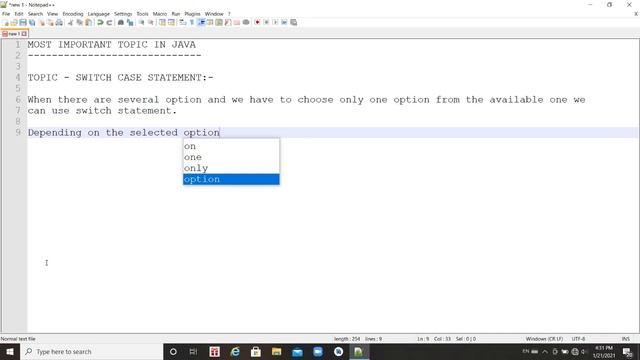Toggle the Function List panel icon
The height and width of the screenshot is (360, 640).
click(x=228, y=22)
